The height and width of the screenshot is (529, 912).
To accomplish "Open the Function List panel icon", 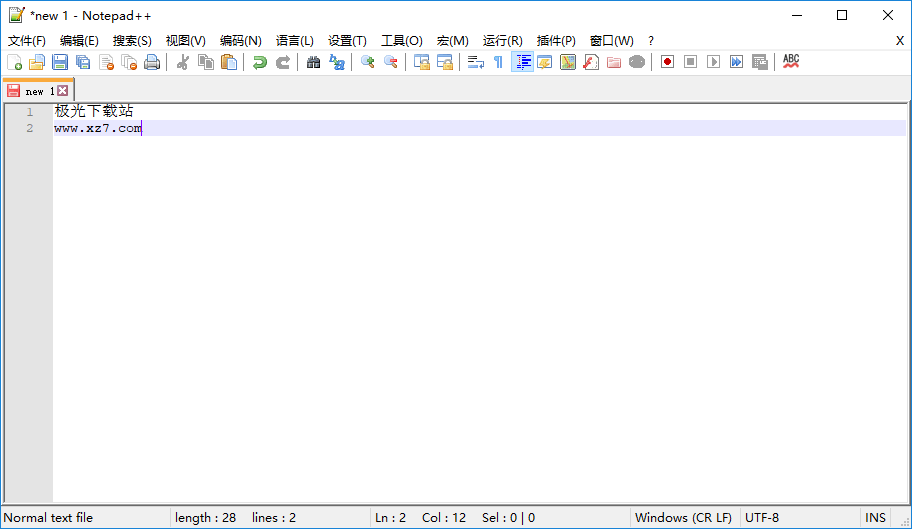I will click(591, 62).
